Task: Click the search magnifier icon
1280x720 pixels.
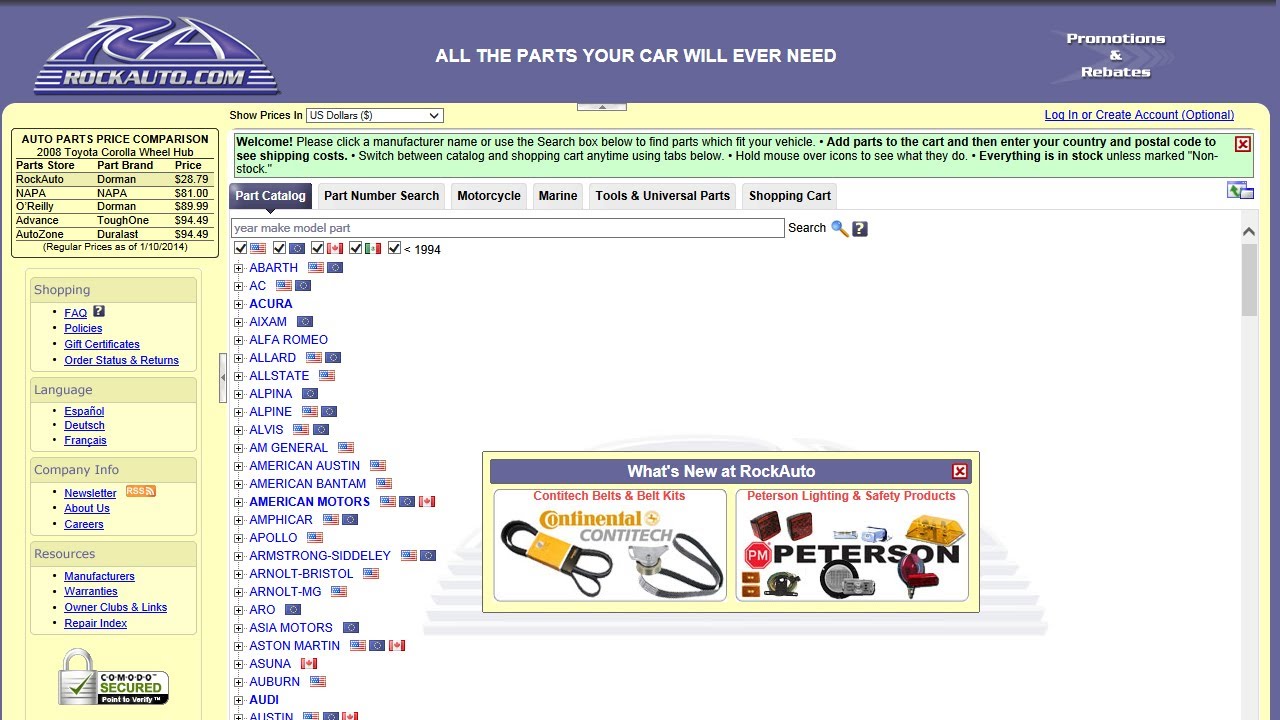Action: pos(840,229)
